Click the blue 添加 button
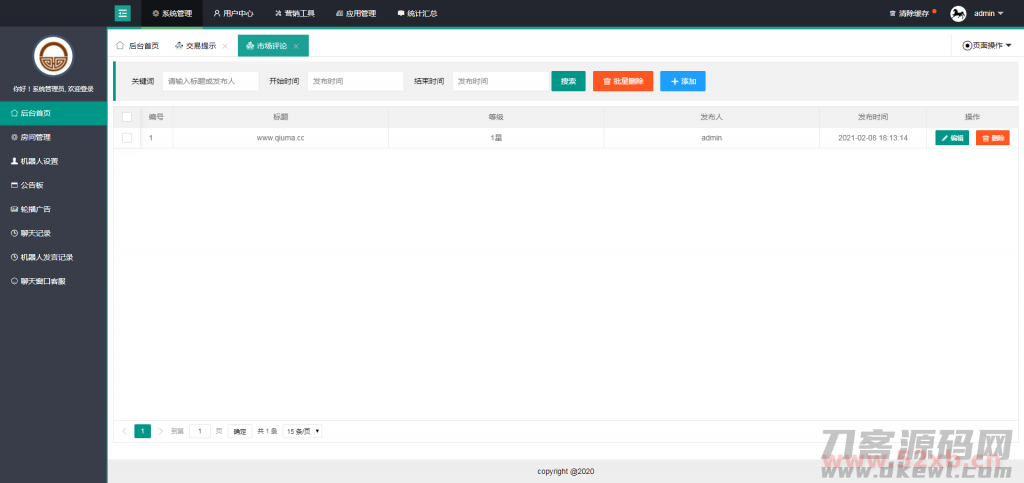 (x=682, y=81)
